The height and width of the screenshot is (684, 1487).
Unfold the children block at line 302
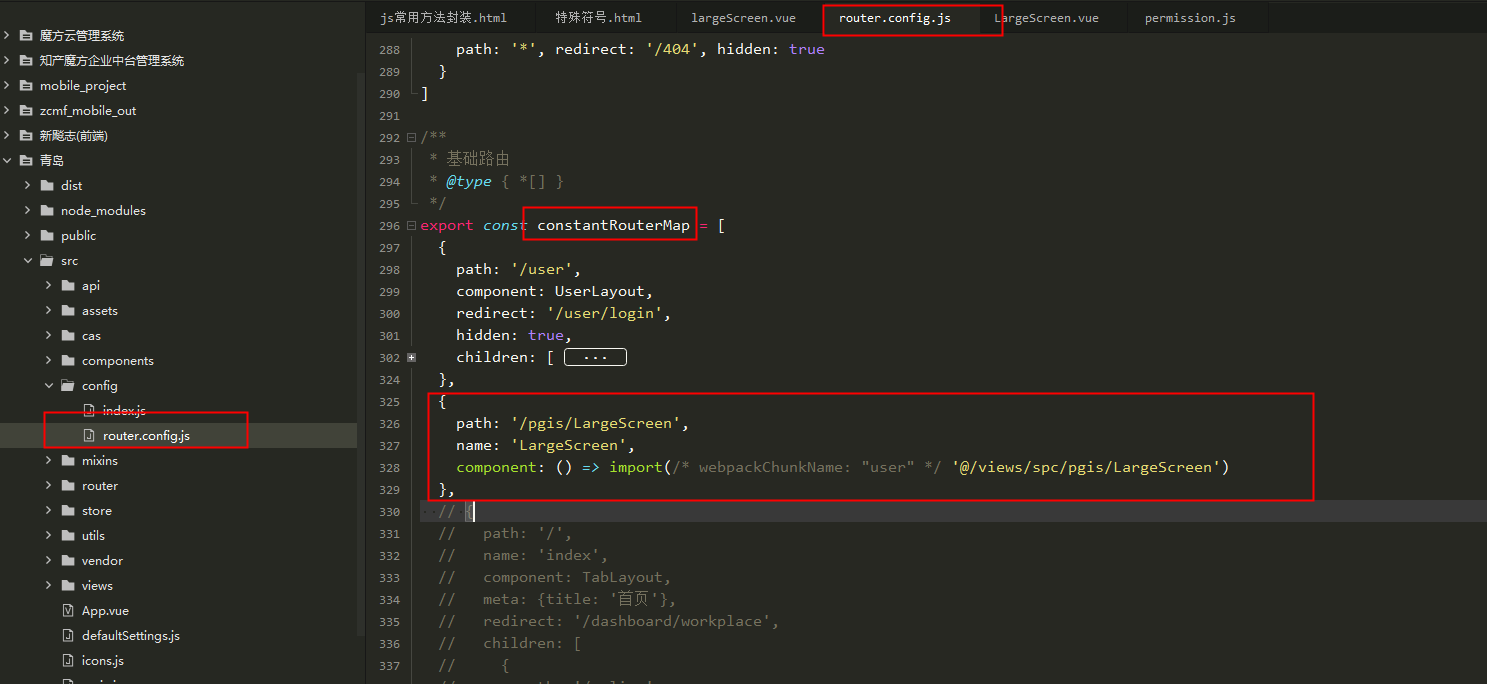[x=411, y=358]
